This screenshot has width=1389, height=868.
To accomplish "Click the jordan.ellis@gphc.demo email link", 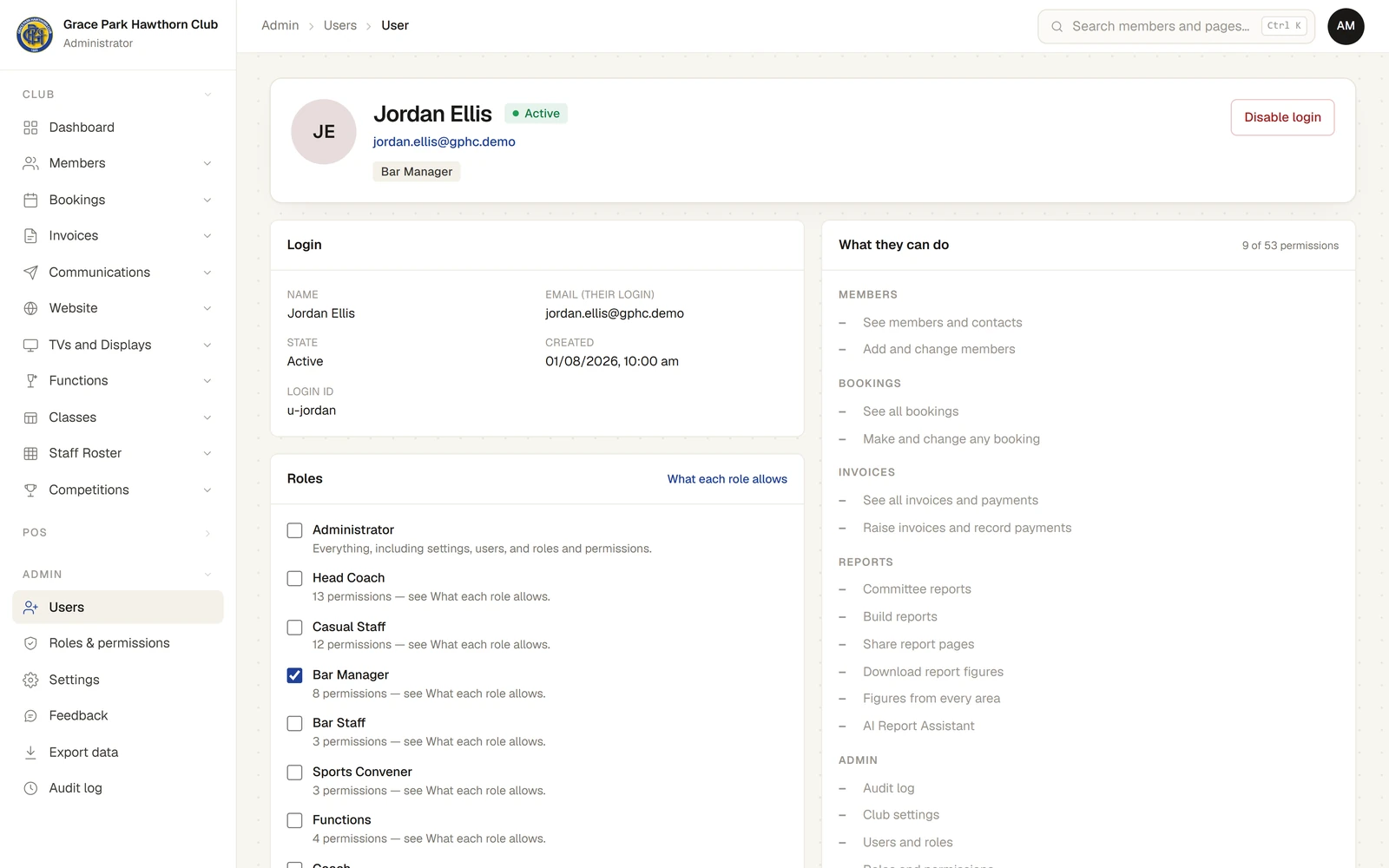I will point(444,141).
